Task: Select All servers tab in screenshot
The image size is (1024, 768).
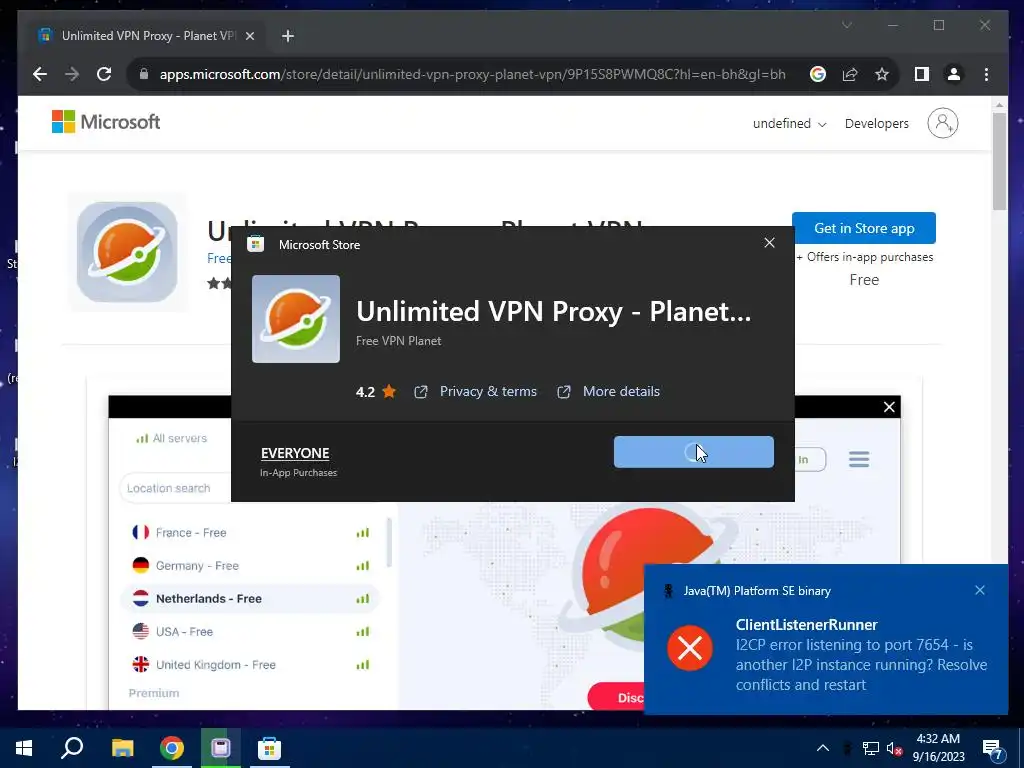Action: (x=171, y=438)
